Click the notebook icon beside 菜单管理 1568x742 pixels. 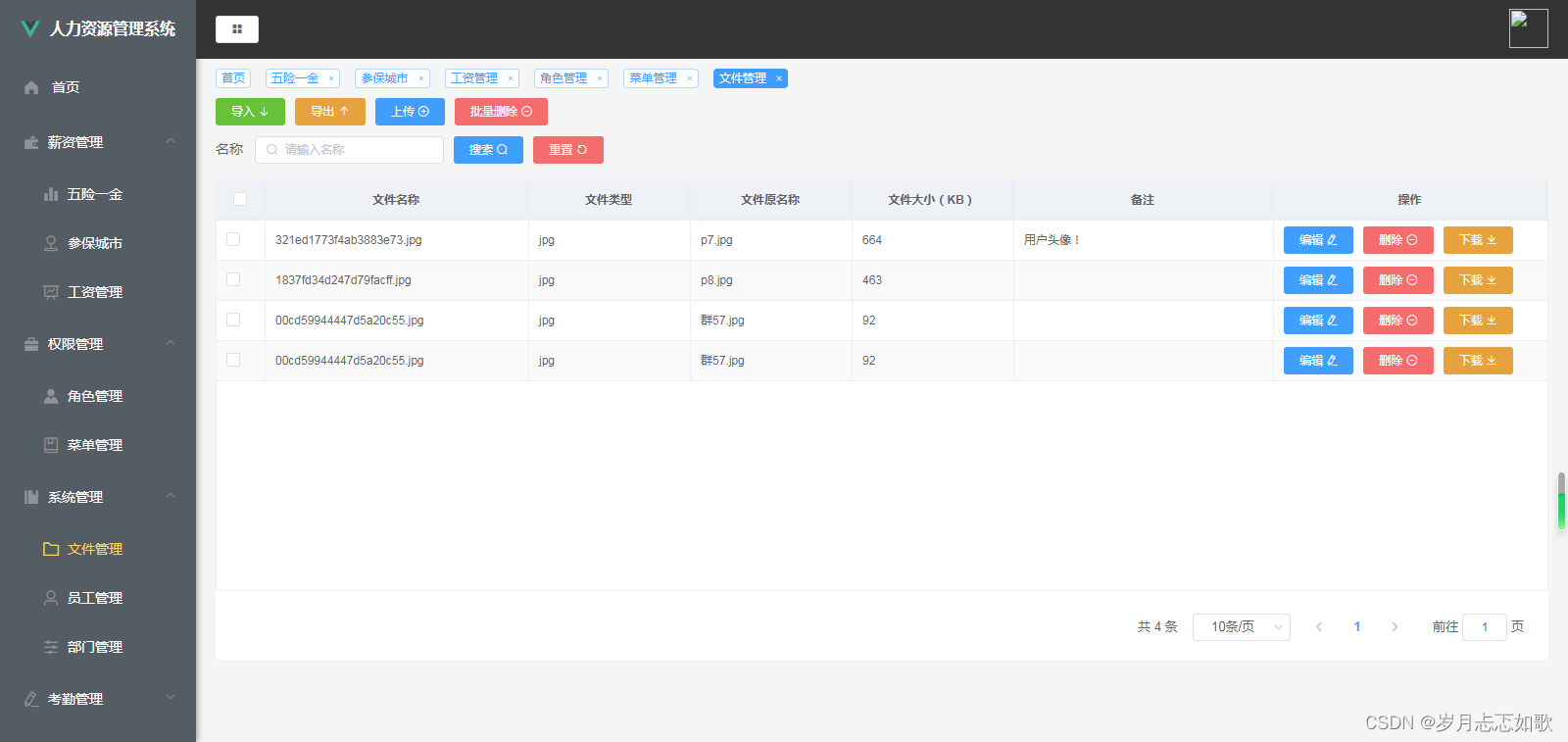click(51, 445)
